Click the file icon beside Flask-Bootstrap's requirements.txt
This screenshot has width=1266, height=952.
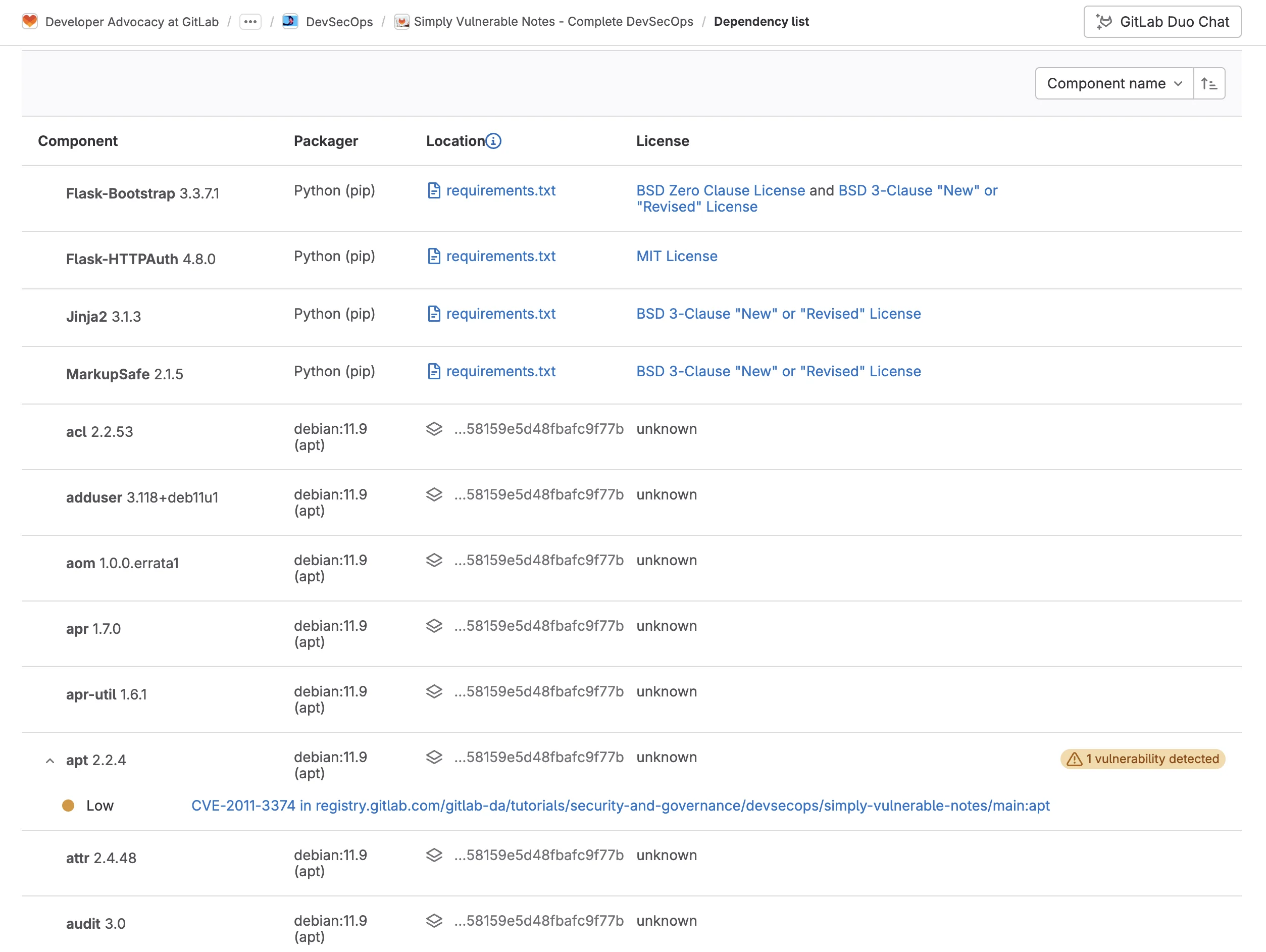point(434,190)
